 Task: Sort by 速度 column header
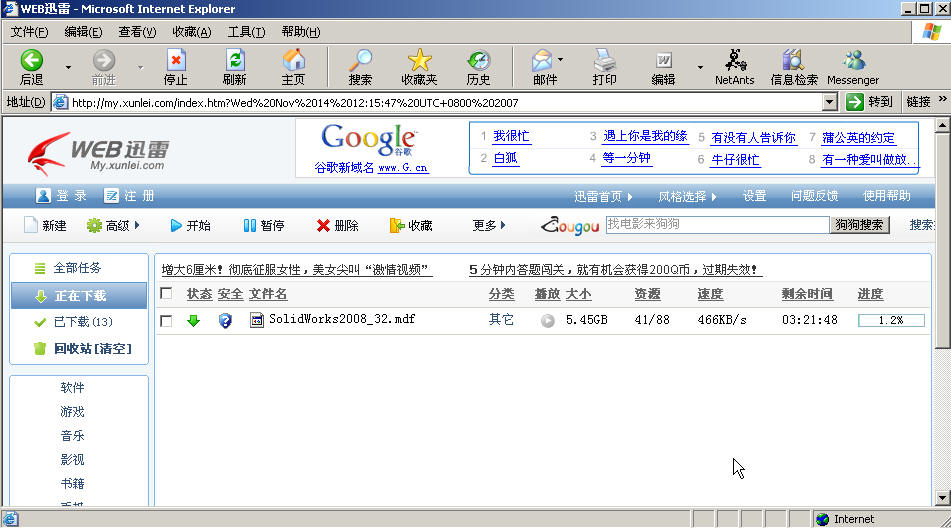coord(710,294)
